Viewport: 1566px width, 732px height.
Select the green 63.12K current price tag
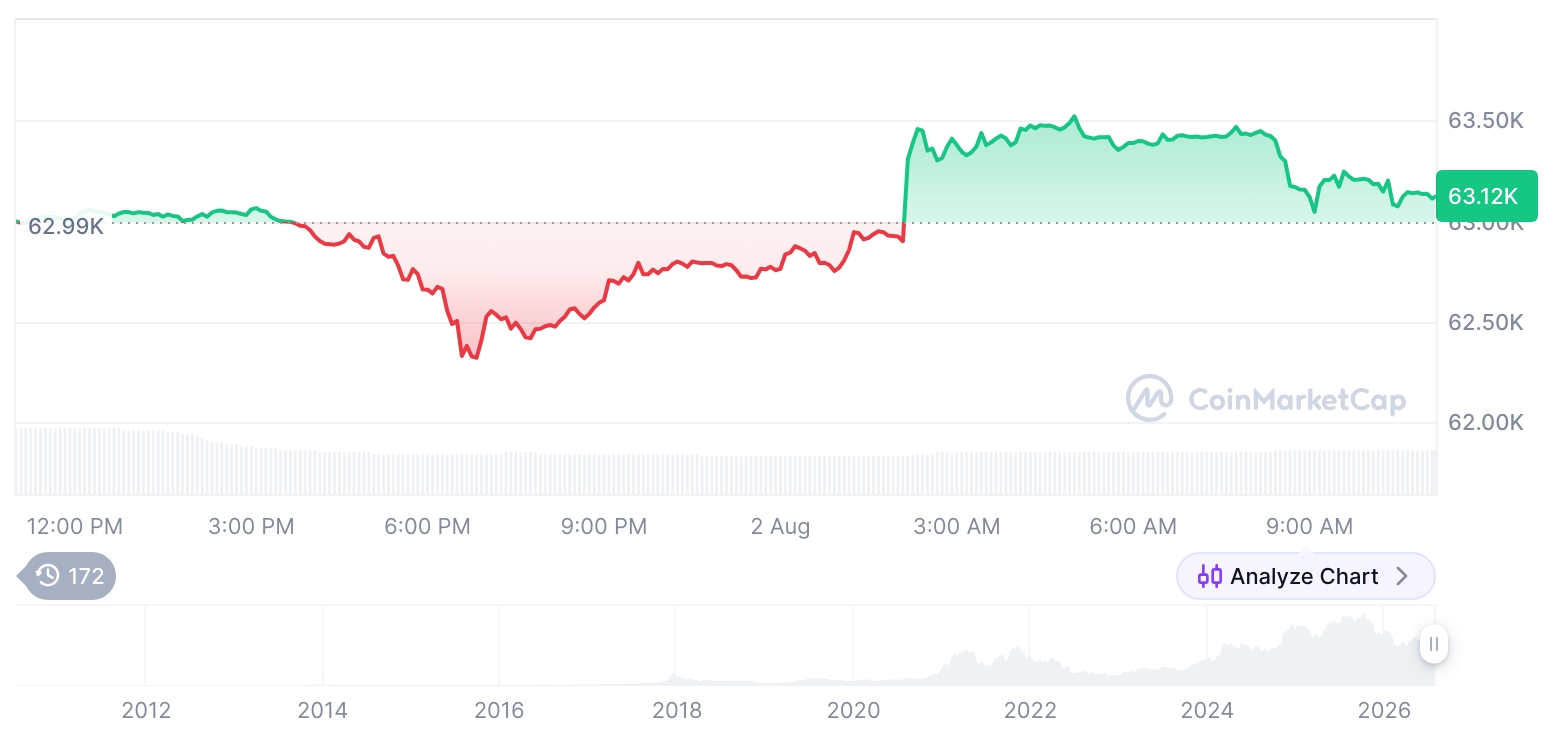pos(1486,196)
